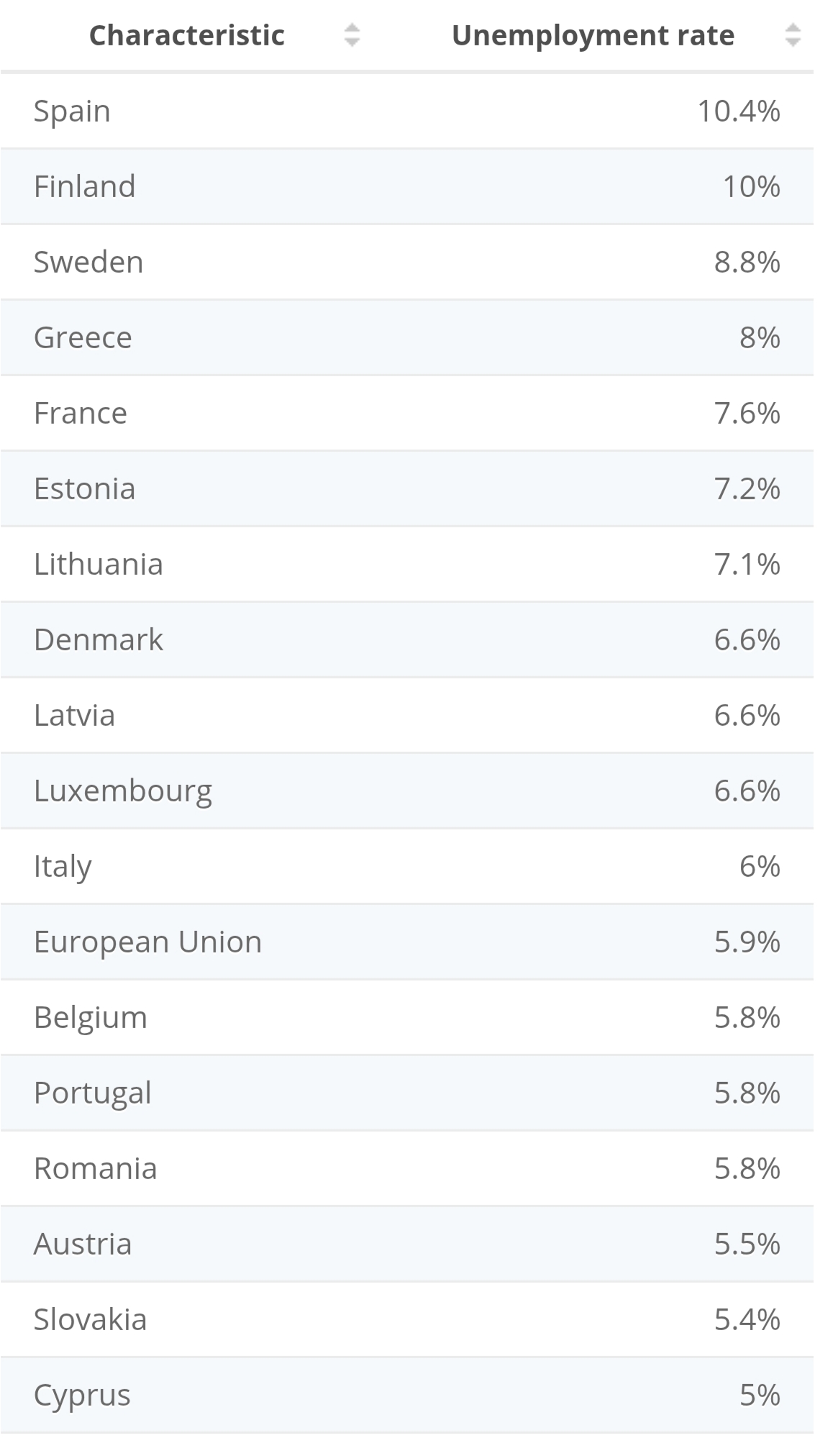Select the Greece row label
Viewport: 820px width, 1456px height.
point(83,338)
